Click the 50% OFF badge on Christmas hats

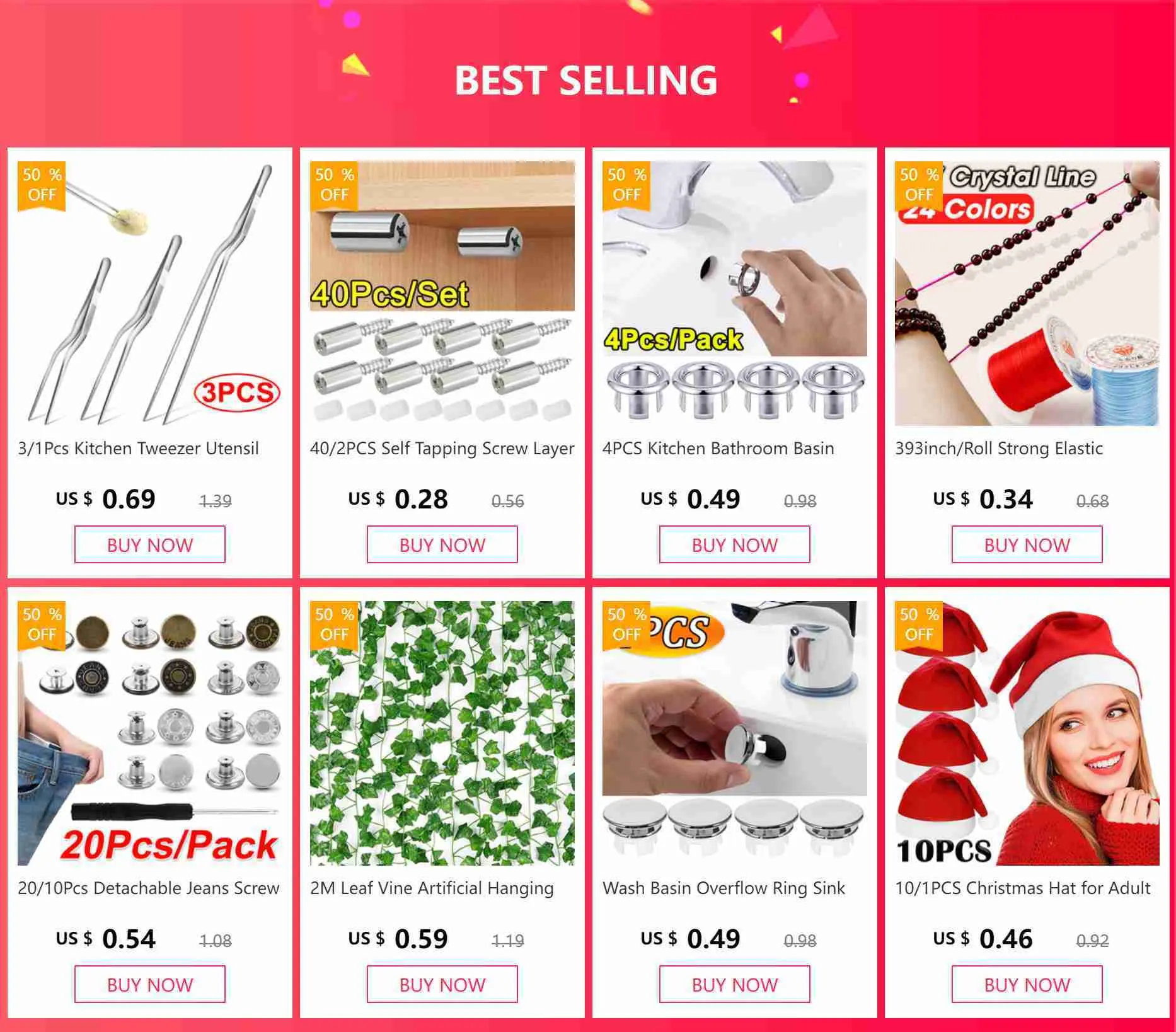click(919, 625)
